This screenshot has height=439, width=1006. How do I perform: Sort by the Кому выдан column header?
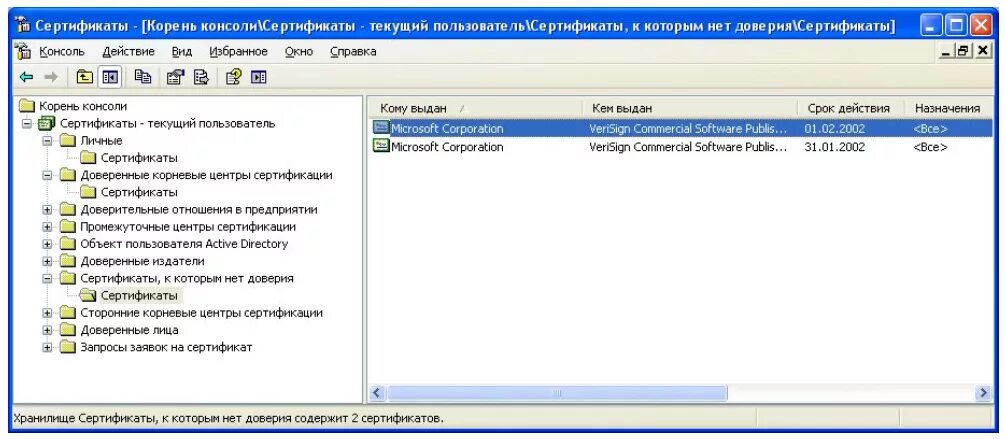[x=476, y=108]
